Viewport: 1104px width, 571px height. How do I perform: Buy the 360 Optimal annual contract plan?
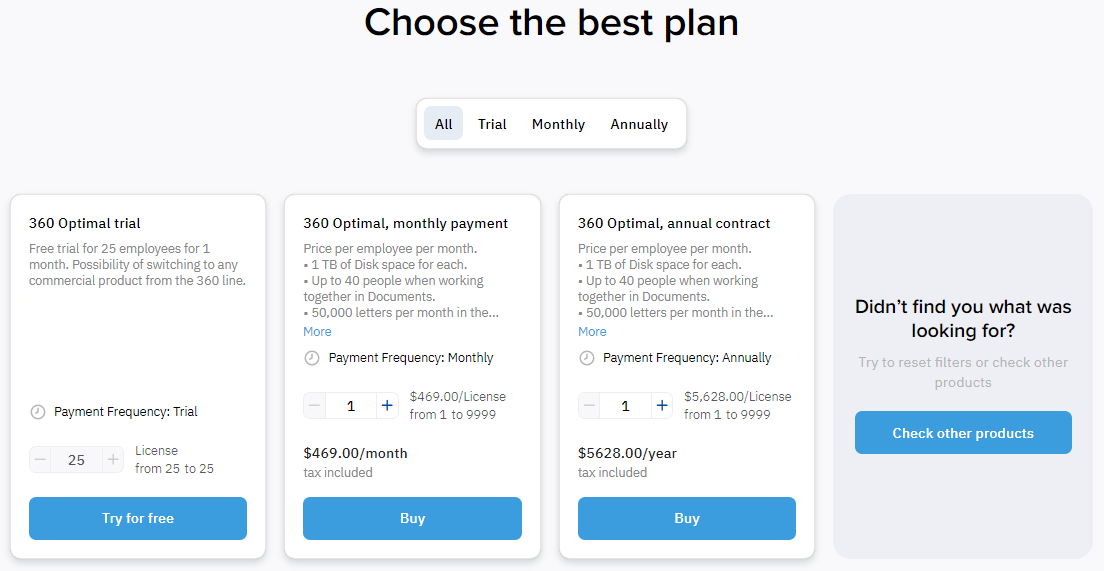pos(687,518)
